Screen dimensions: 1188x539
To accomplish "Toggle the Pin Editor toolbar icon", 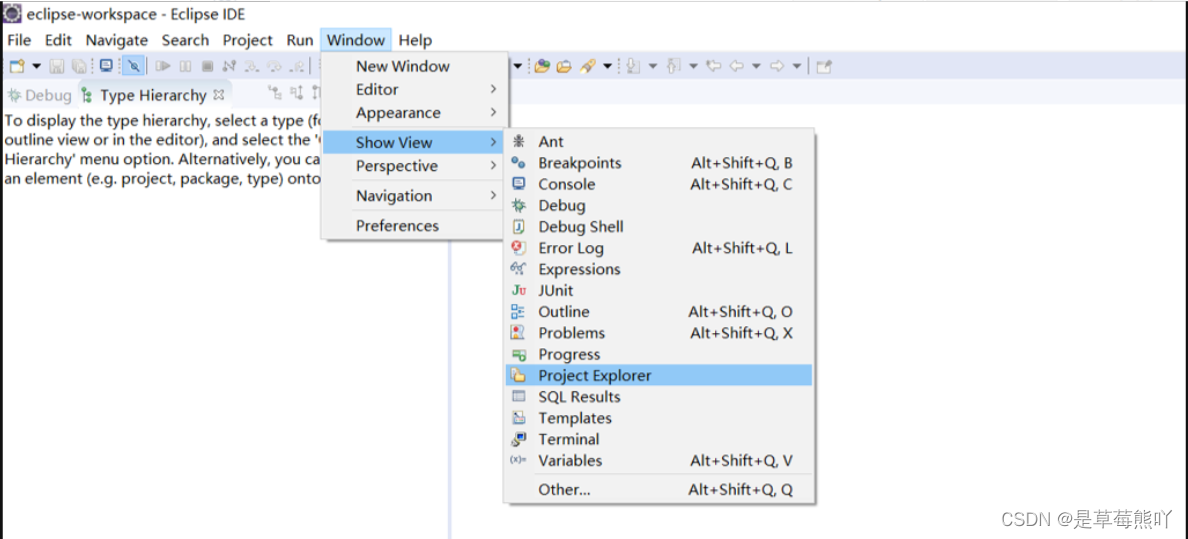I will (824, 66).
